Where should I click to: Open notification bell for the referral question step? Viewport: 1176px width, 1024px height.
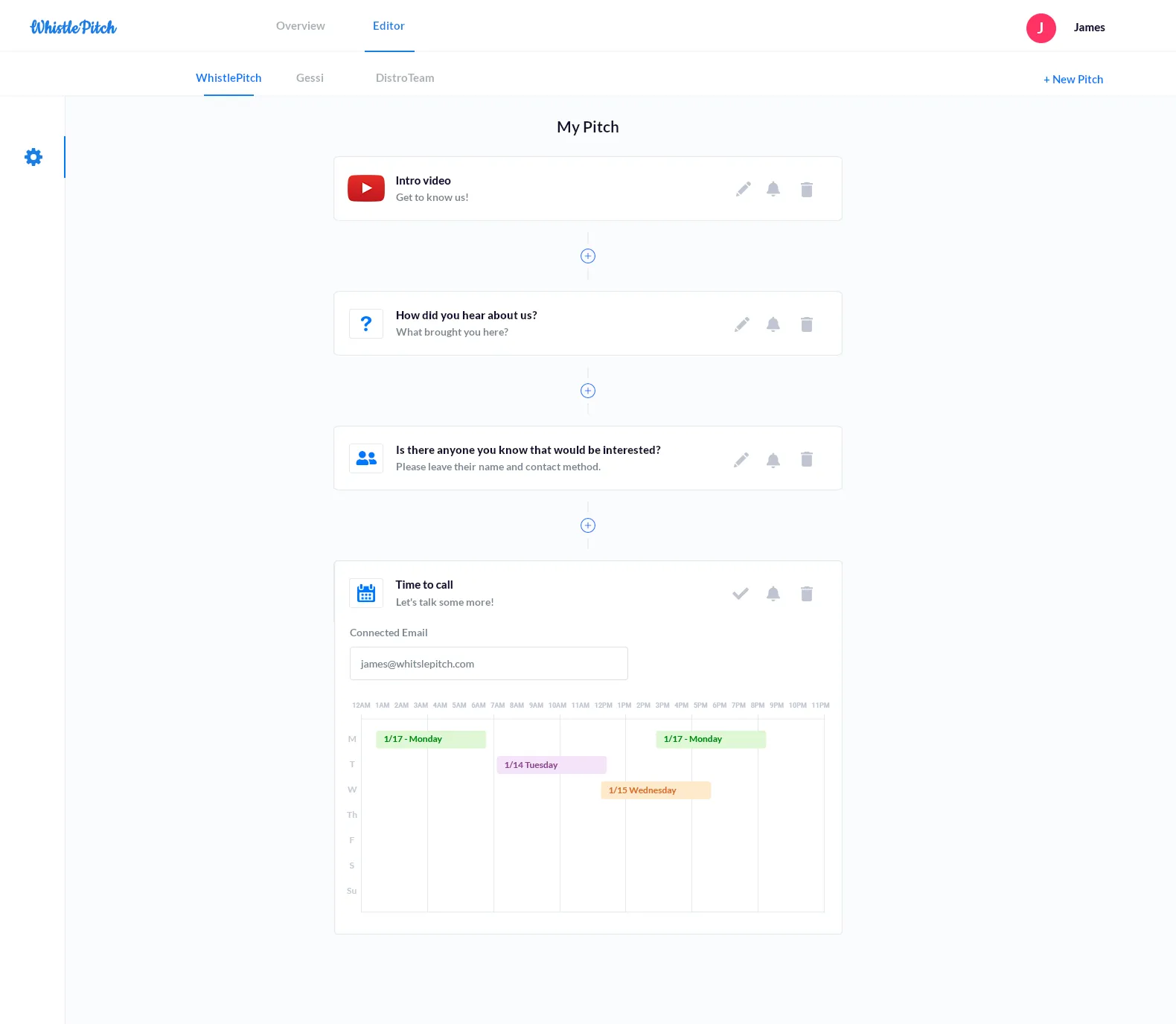pyautogui.click(x=773, y=460)
